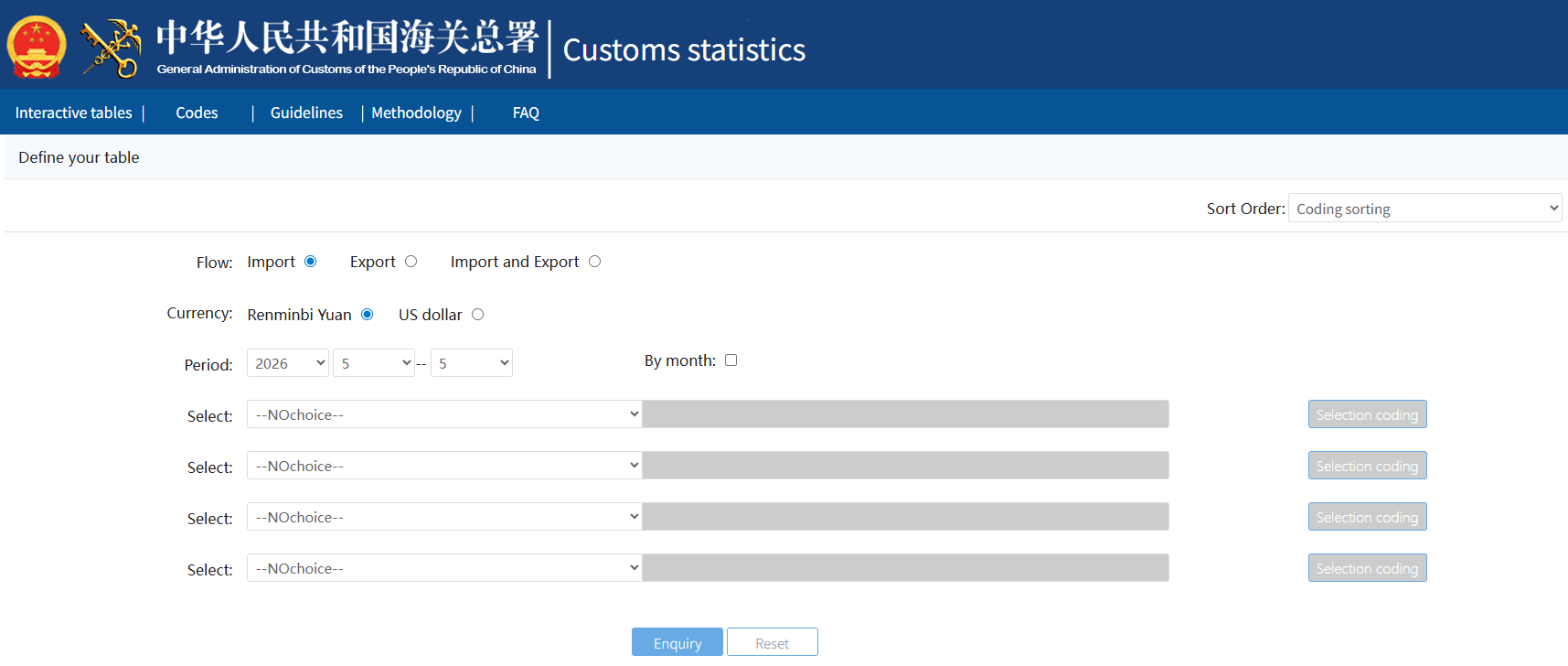Screen dimensions: 1568x666
Task: Enable the By month checkbox
Action: [731, 360]
